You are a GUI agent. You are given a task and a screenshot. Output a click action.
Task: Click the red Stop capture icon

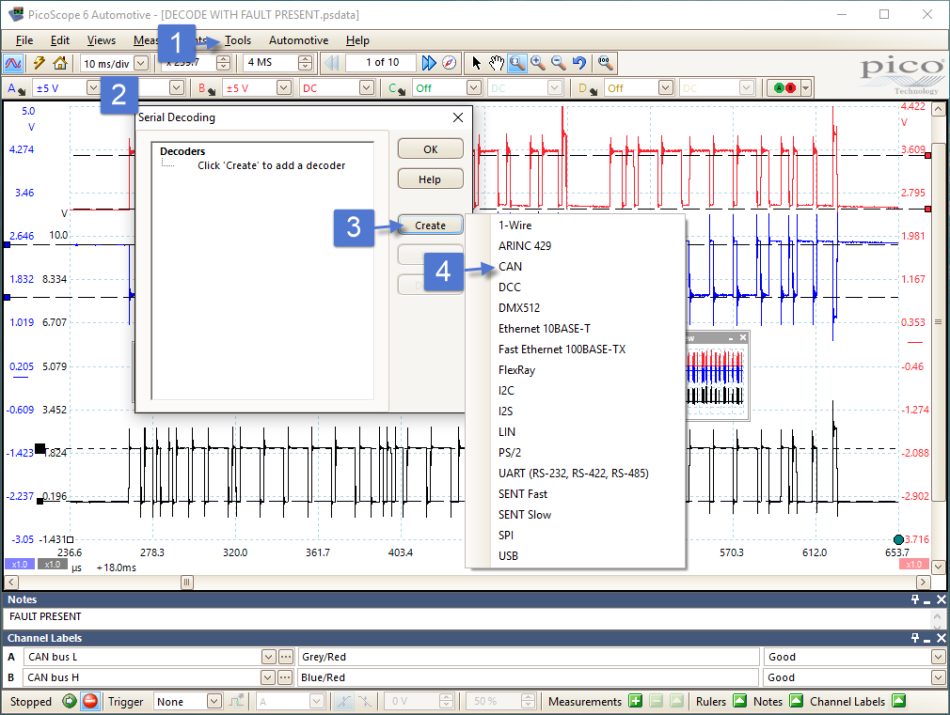click(90, 701)
